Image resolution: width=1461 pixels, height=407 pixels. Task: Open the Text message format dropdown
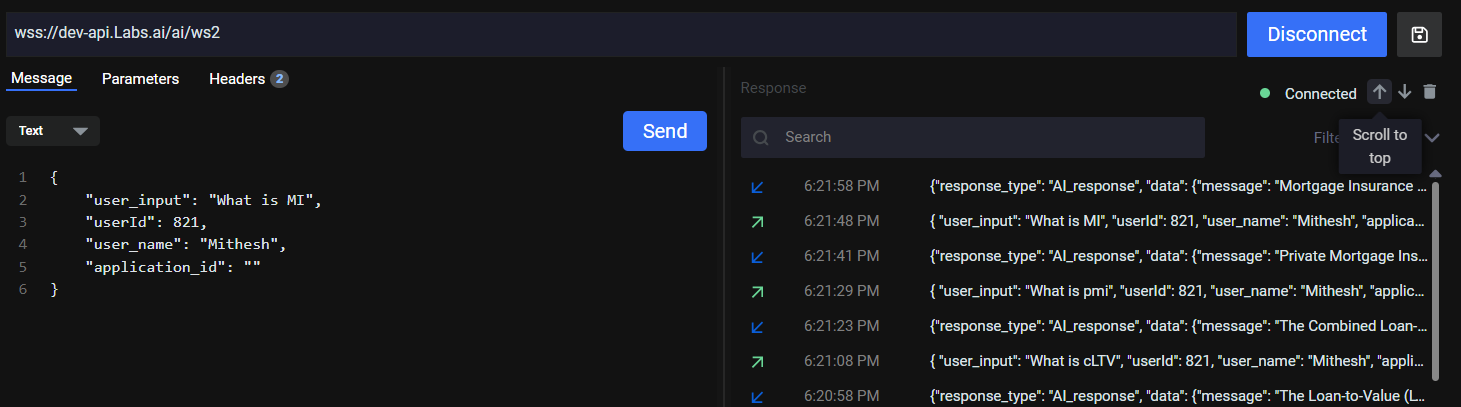(x=53, y=131)
